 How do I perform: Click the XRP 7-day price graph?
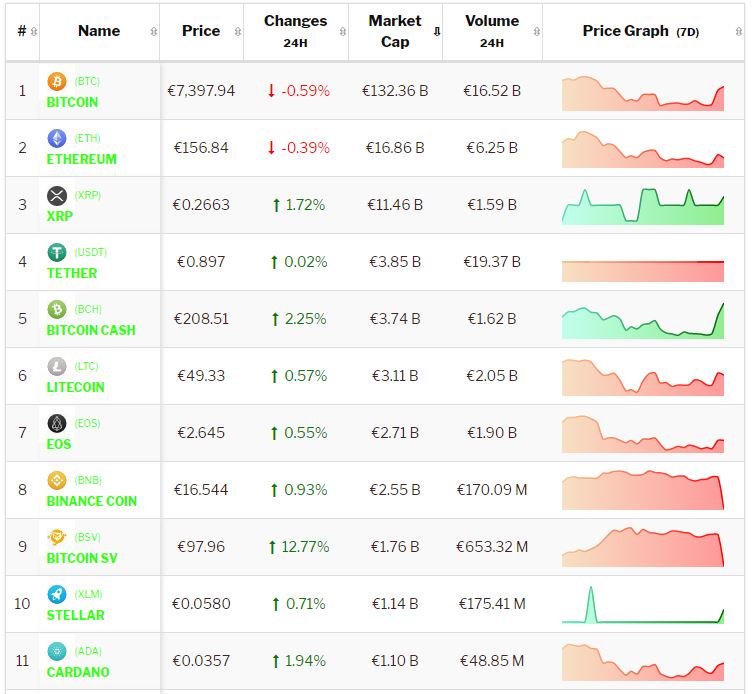point(642,205)
